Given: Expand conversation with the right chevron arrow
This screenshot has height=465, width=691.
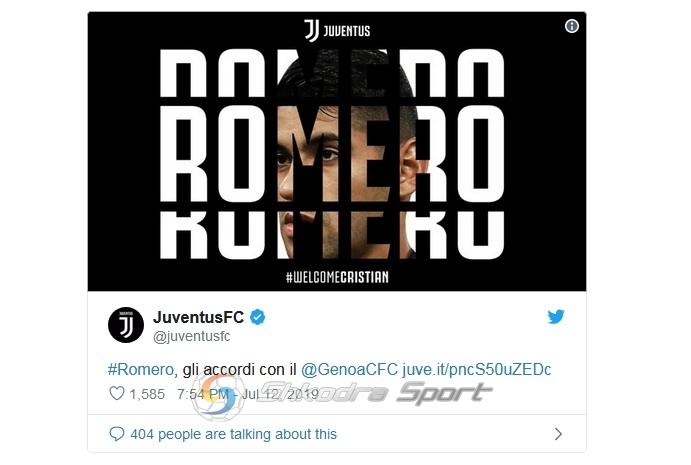Looking at the screenshot, I should coord(558,434).
